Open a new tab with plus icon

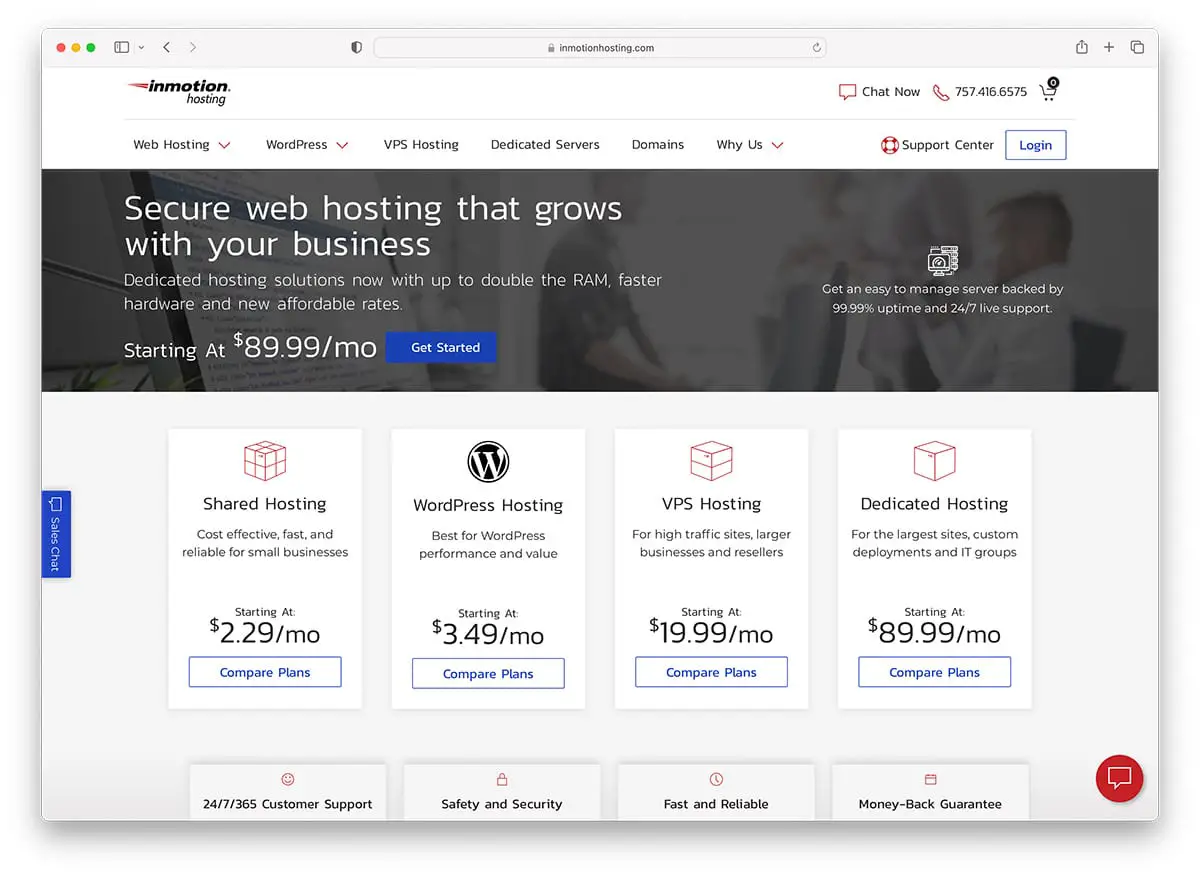[1109, 47]
